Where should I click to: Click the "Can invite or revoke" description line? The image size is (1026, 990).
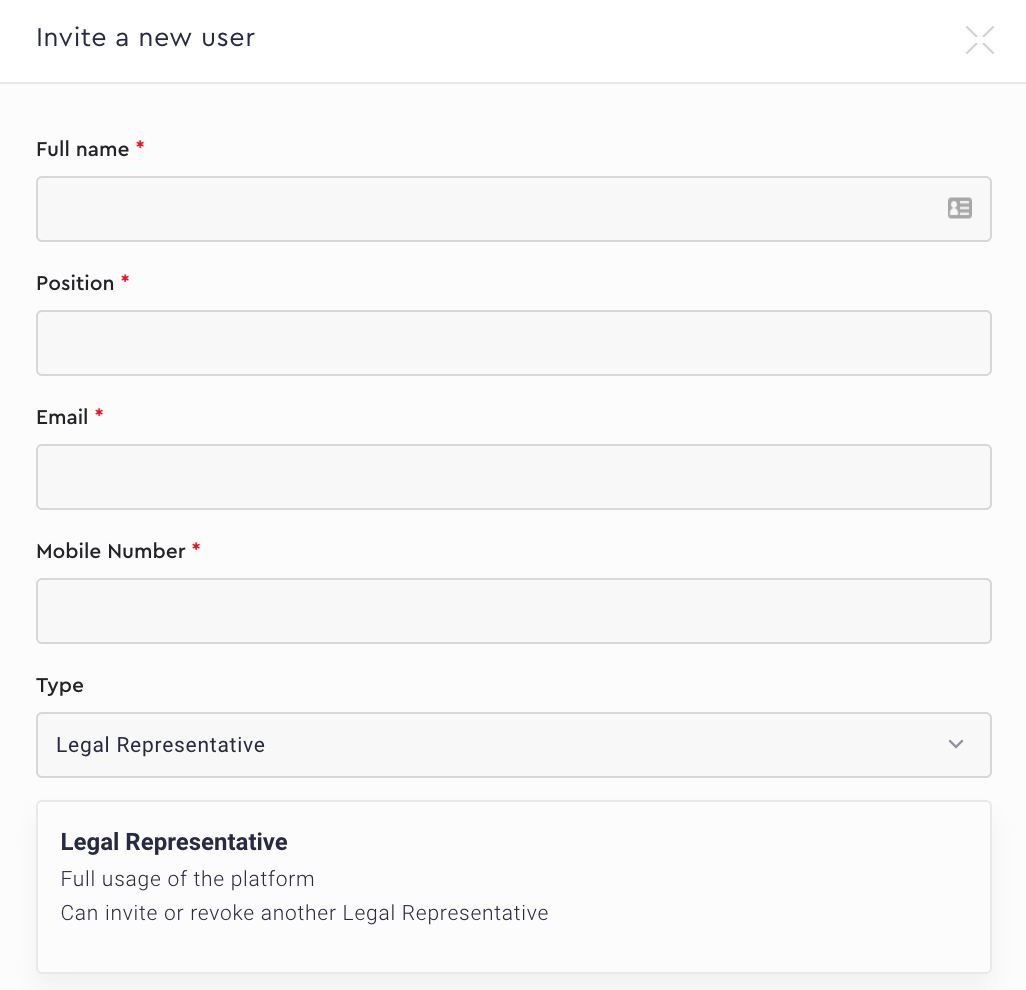[x=304, y=913]
